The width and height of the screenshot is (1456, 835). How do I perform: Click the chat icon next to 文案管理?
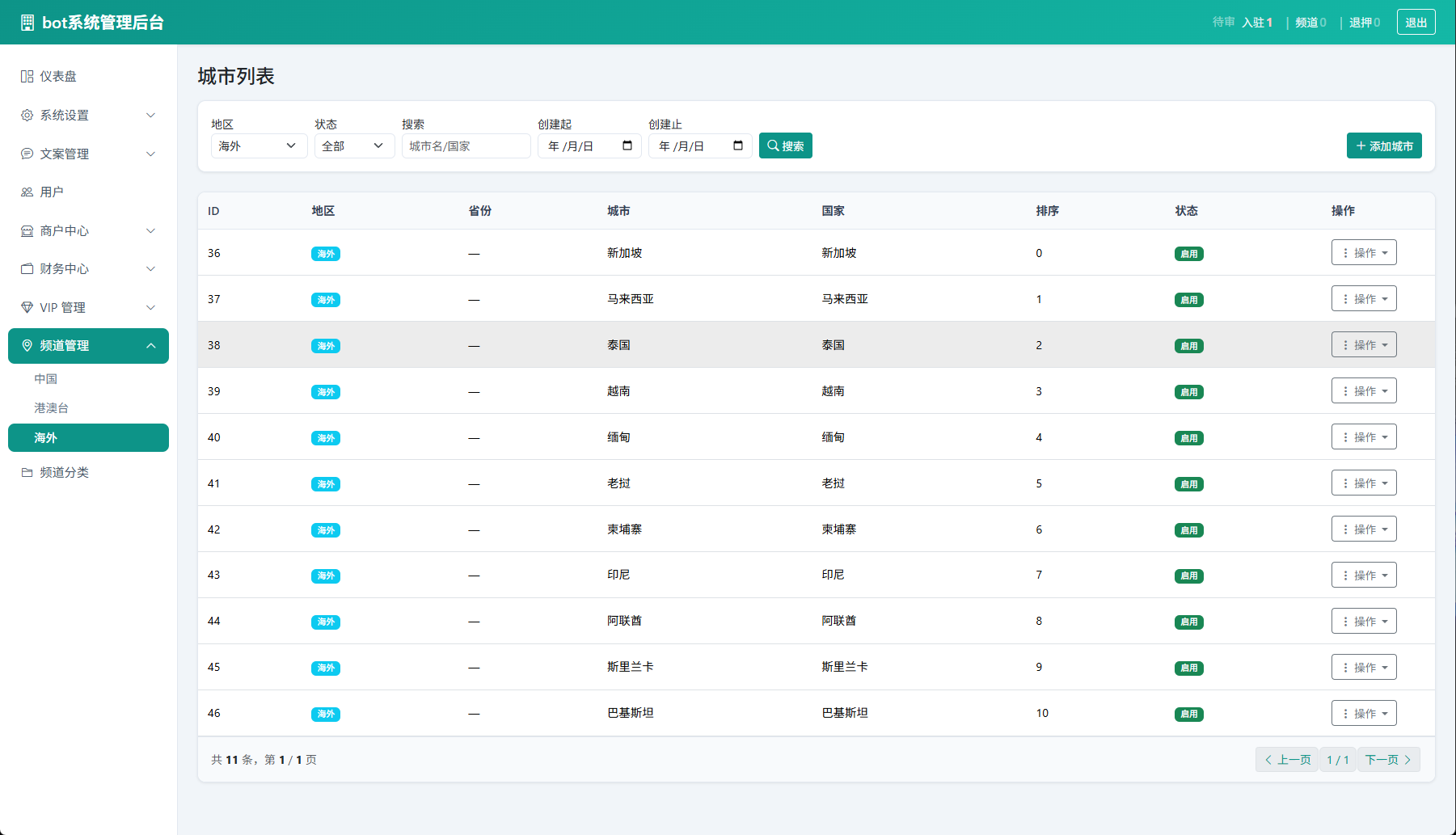point(27,154)
